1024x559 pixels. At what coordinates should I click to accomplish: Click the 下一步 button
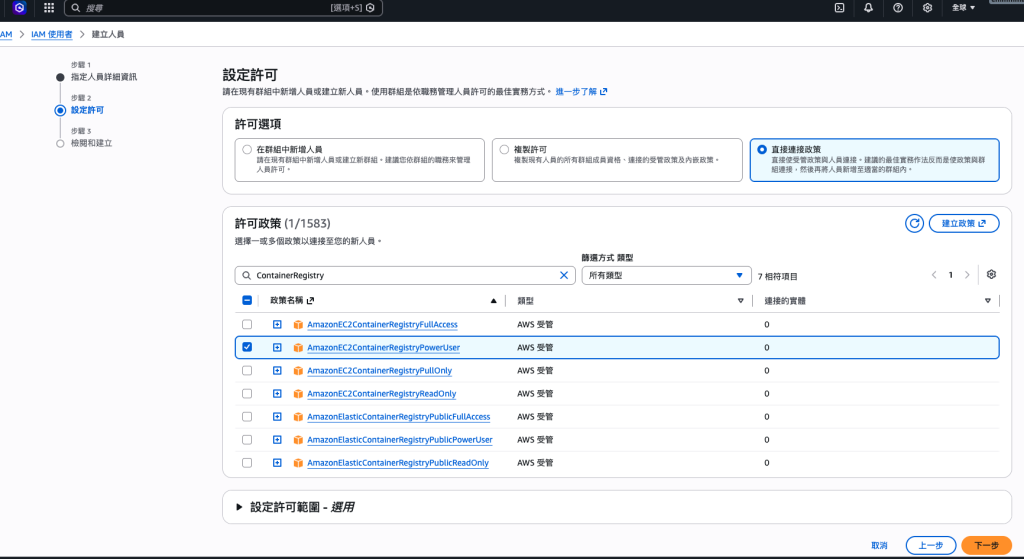pos(986,545)
